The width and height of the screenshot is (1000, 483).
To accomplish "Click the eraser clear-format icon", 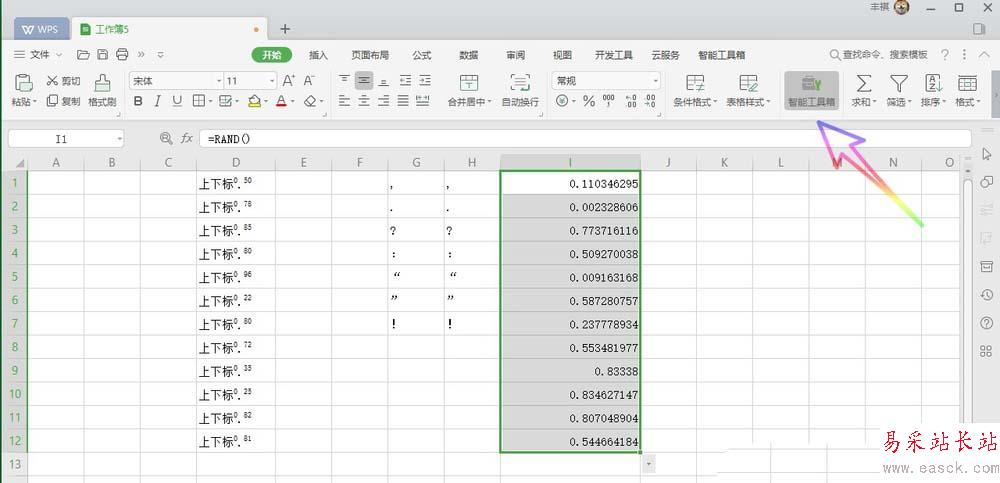I will pyautogui.click(x=310, y=101).
